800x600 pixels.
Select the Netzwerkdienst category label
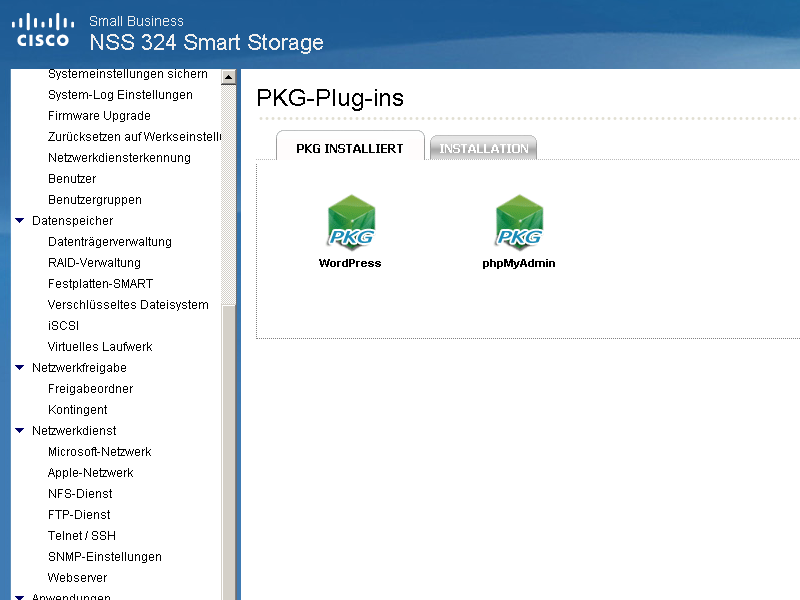[74, 431]
